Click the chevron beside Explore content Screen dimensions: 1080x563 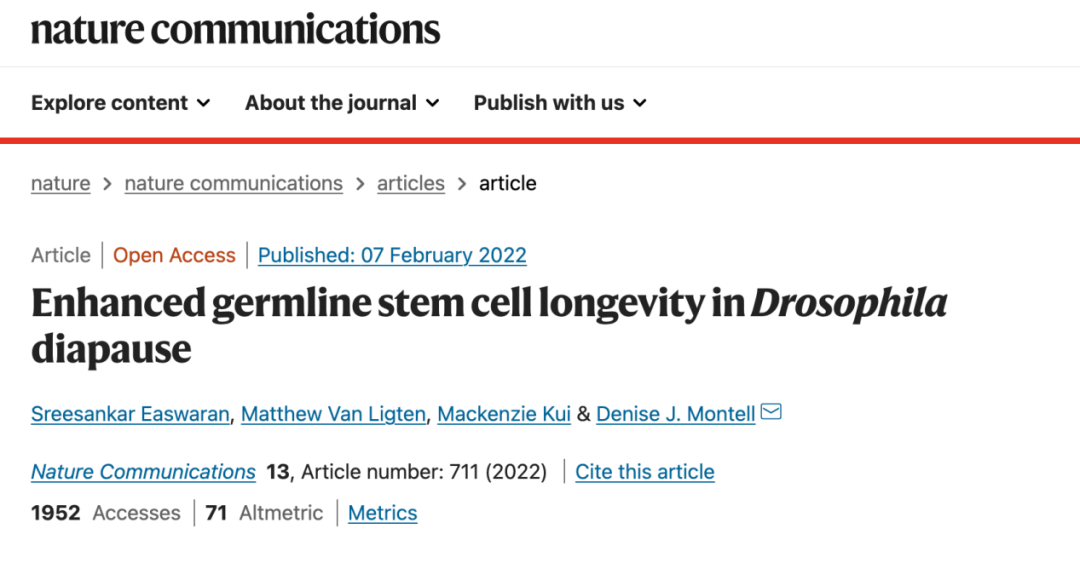click(203, 103)
